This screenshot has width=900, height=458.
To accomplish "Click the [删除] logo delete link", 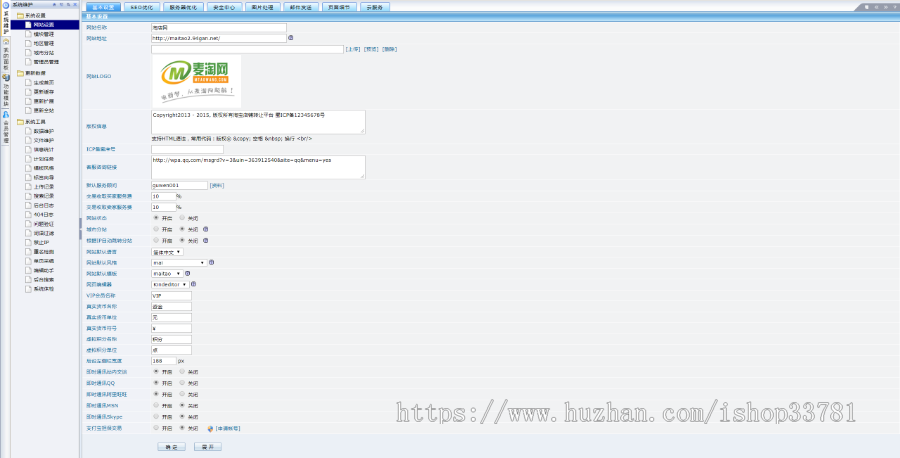I will (x=390, y=49).
